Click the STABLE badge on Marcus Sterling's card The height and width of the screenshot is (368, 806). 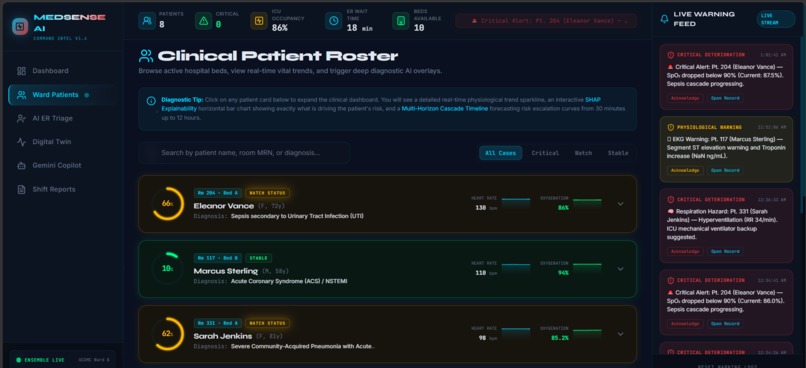click(259, 258)
